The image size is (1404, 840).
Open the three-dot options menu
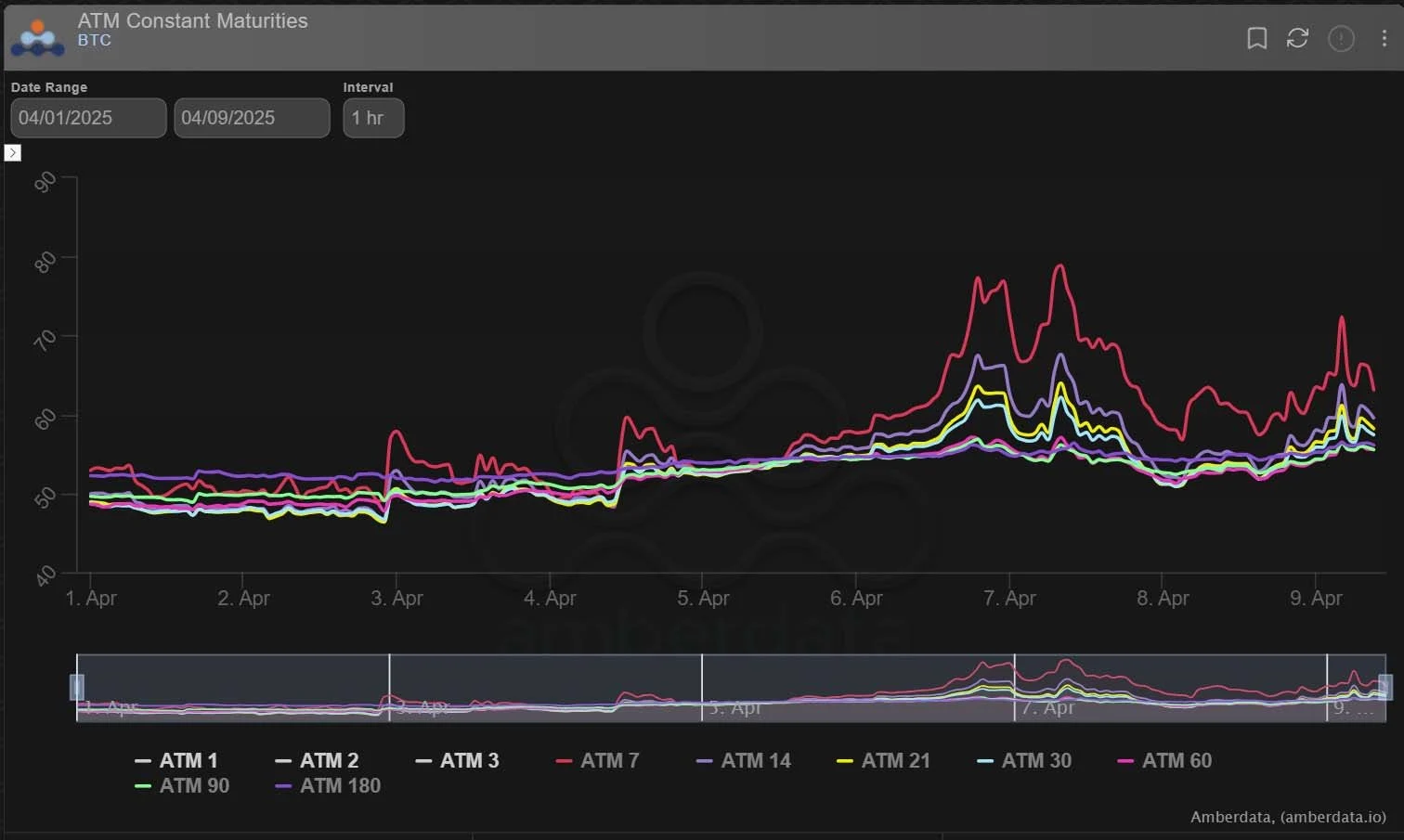1384,38
